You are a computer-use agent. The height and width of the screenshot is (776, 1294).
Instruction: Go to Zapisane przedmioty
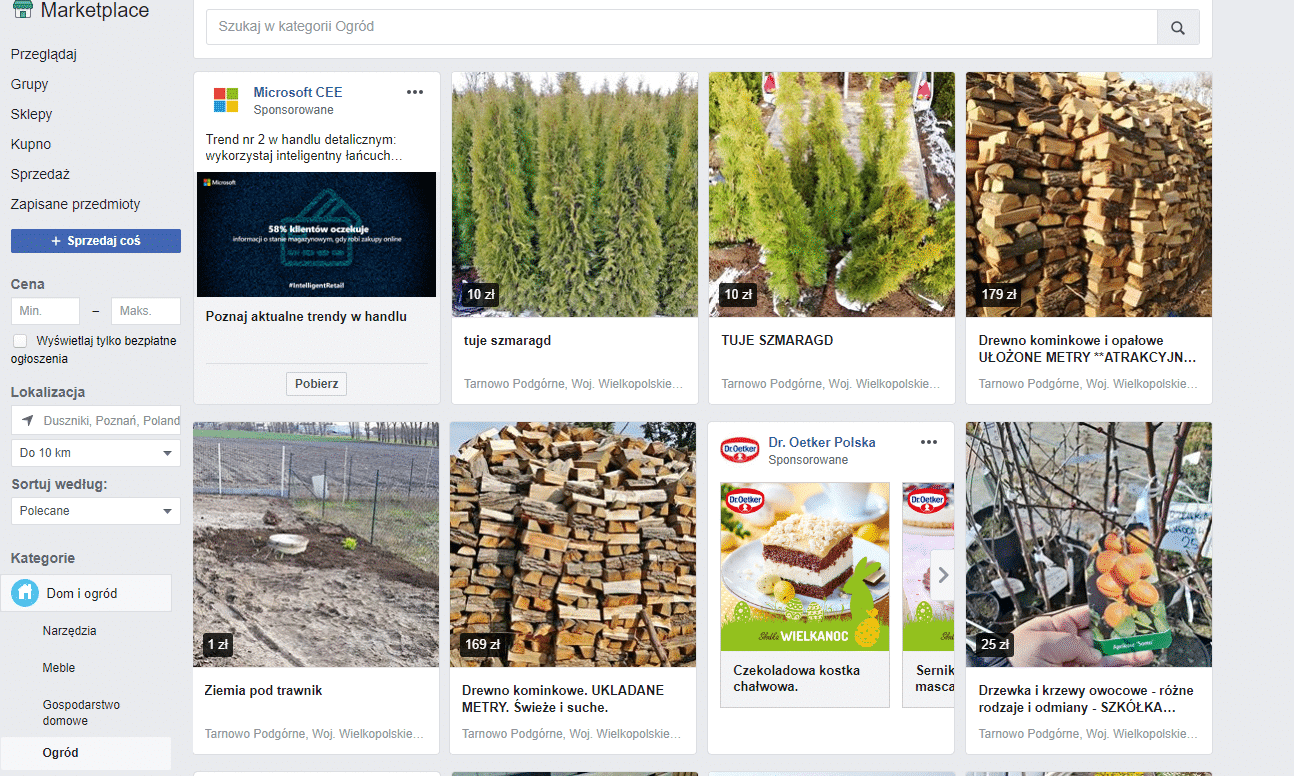click(x=75, y=204)
